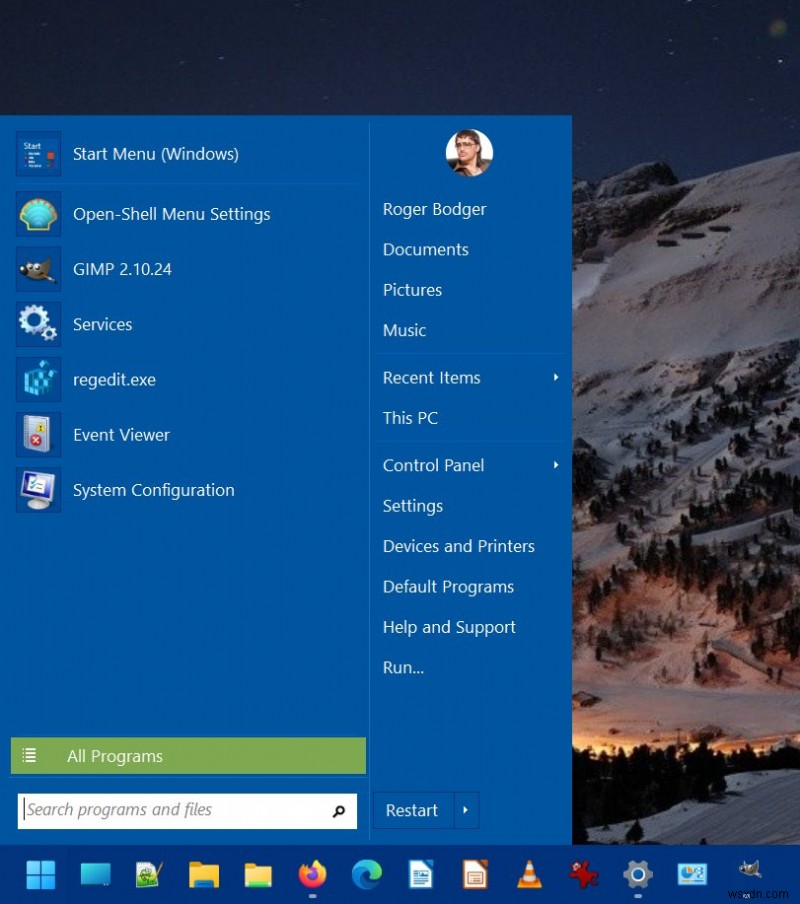Open Services via its gears icon
800x904 pixels.
tap(38, 324)
